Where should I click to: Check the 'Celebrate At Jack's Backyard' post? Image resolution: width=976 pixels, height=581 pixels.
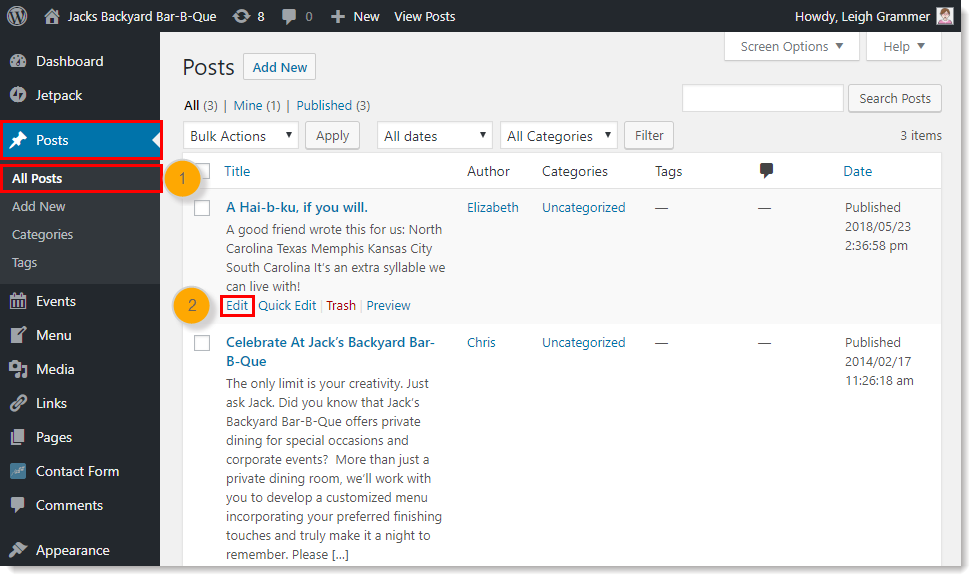202,343
